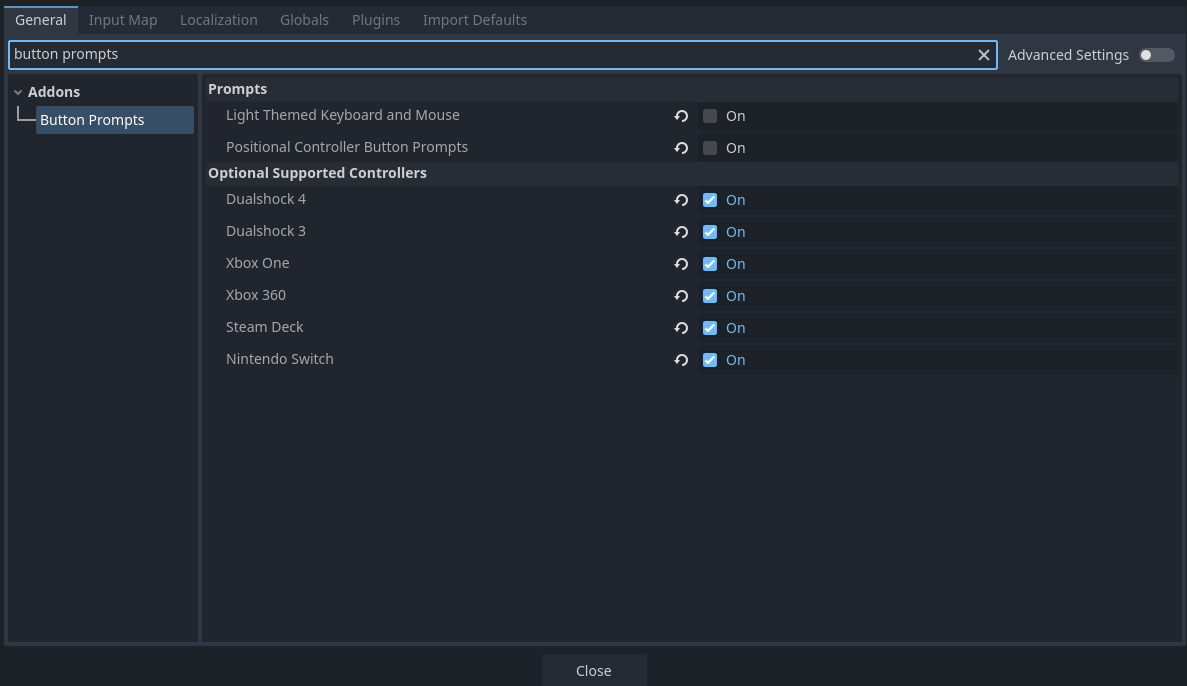
Task: Check the Positional Controller Button Prompts box
Action: click(709, 148)
